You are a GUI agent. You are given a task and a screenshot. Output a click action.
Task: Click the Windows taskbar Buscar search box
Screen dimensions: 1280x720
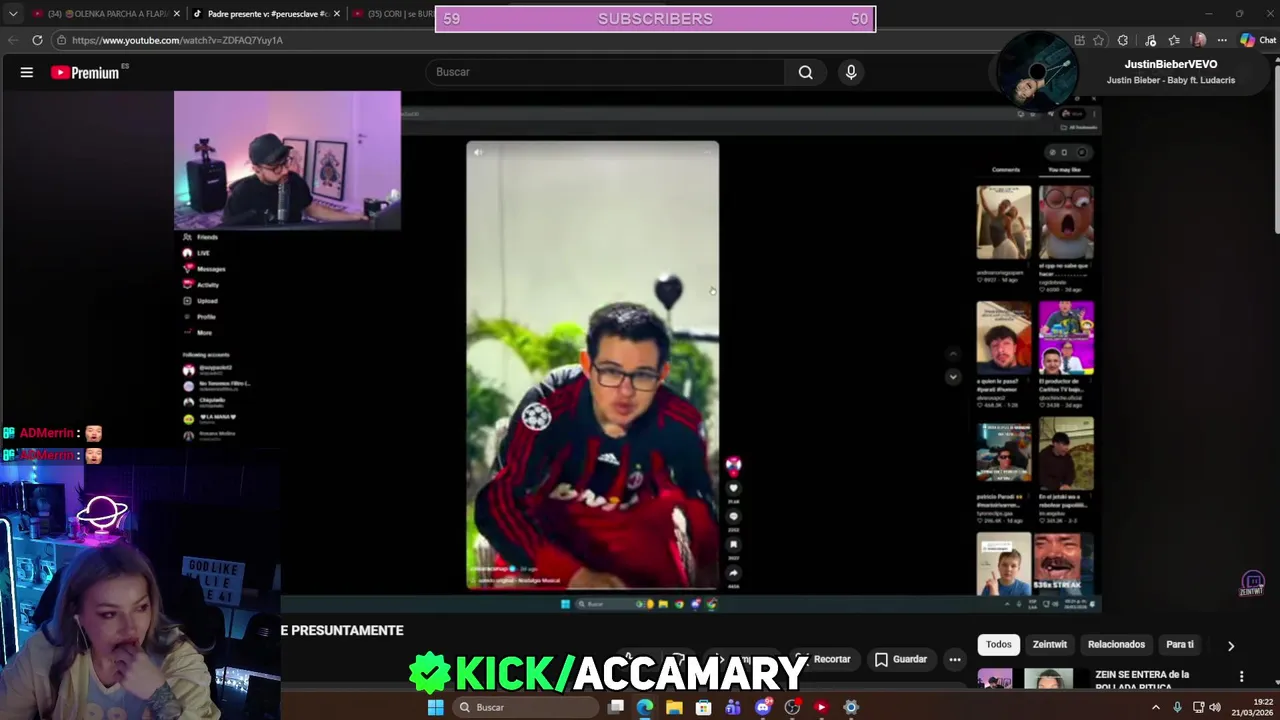click(x=525, y=707)
